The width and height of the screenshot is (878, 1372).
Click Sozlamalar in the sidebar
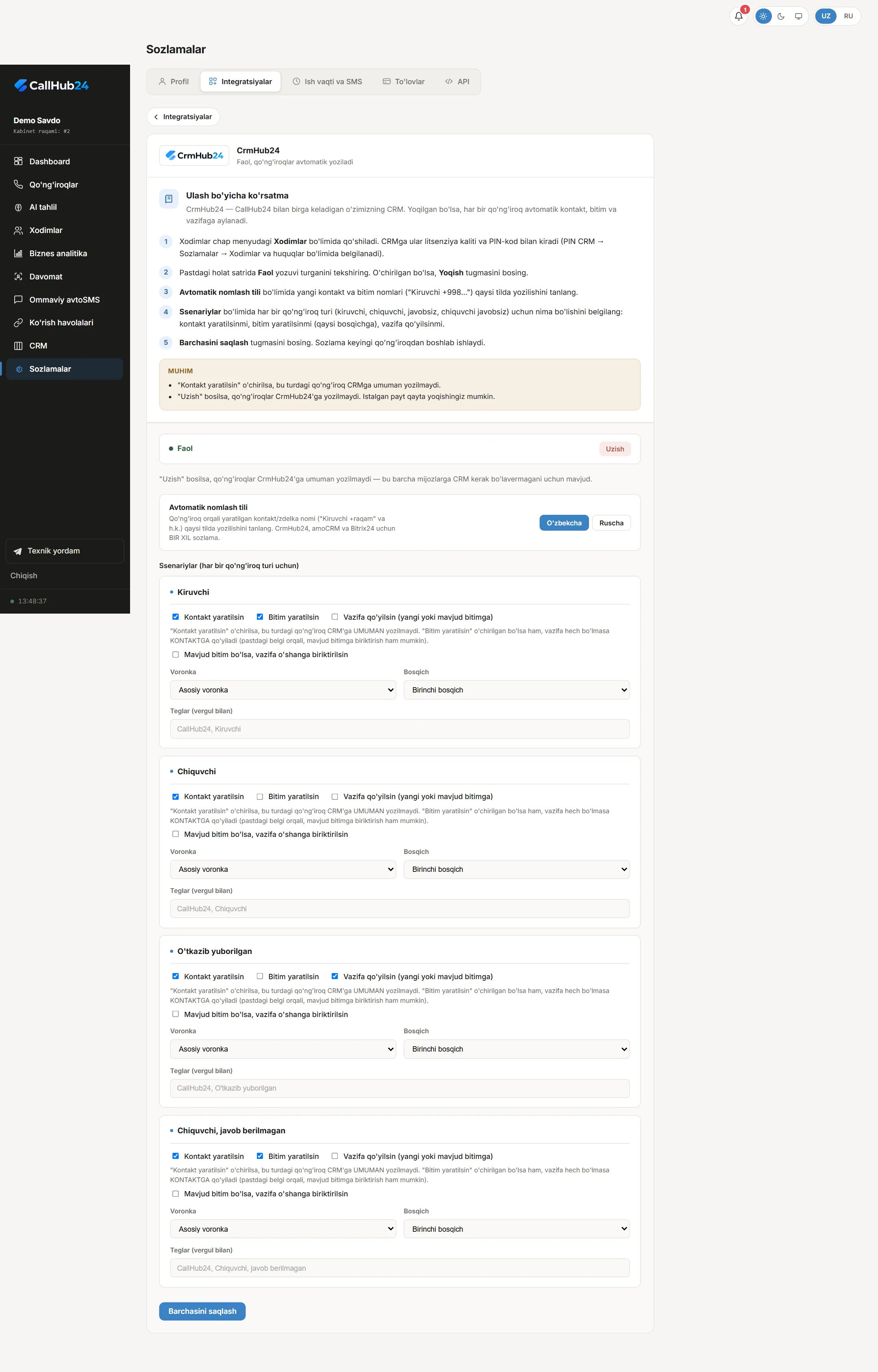click(64, 369)
